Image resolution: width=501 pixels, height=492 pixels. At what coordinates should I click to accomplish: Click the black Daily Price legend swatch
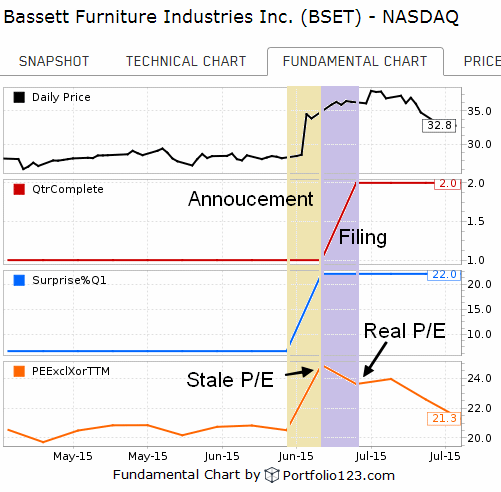(19, 97)
